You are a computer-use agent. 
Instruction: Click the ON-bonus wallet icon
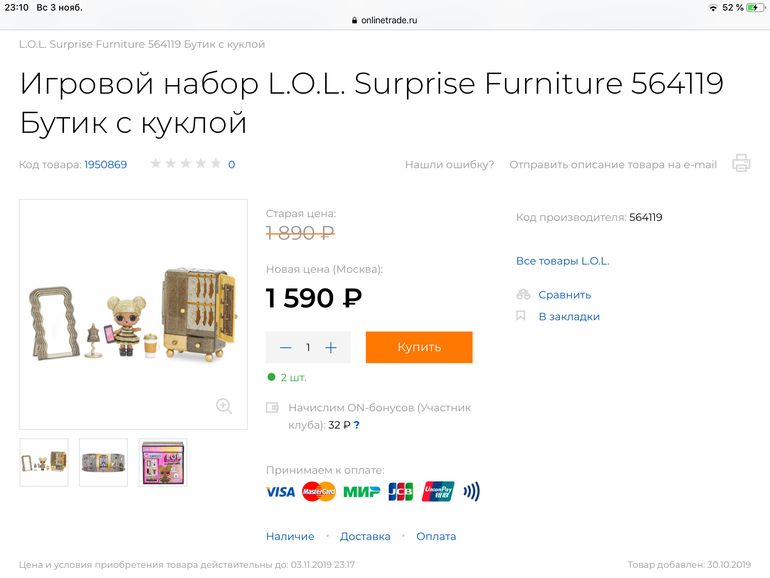pos(272,408)
